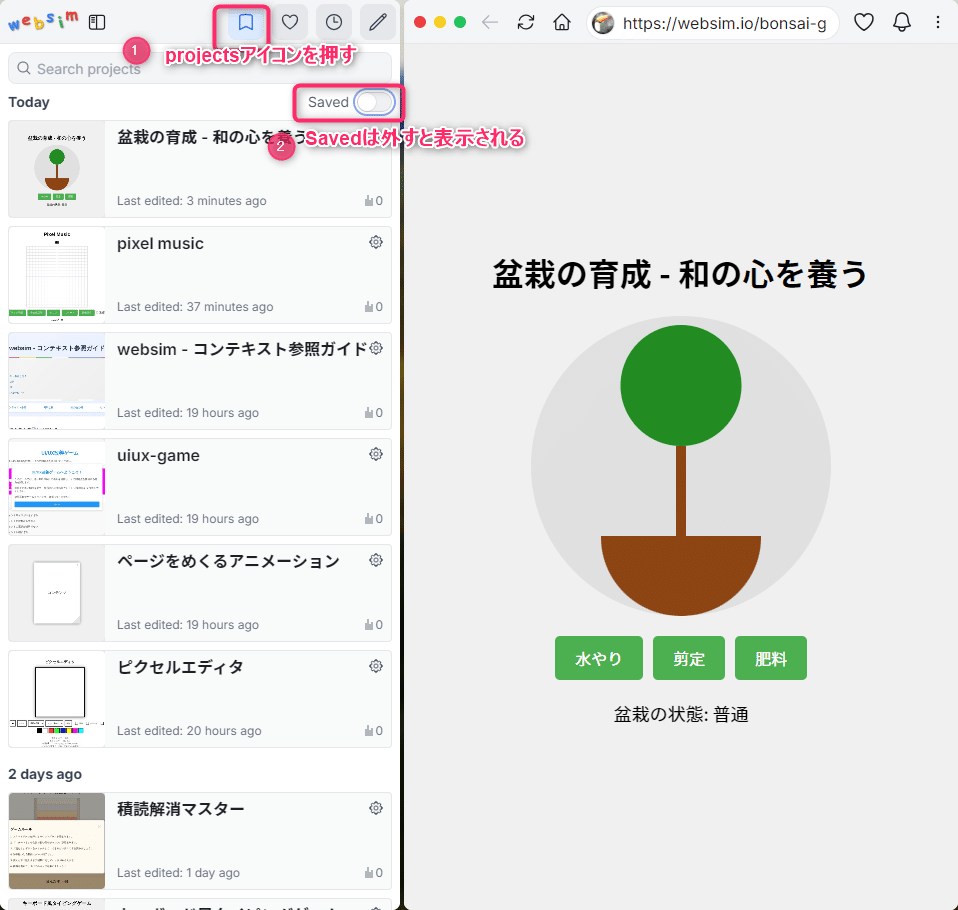Open 積読解消マスター project thumbnail
The image size is (958, 910).
pos(57,841)
